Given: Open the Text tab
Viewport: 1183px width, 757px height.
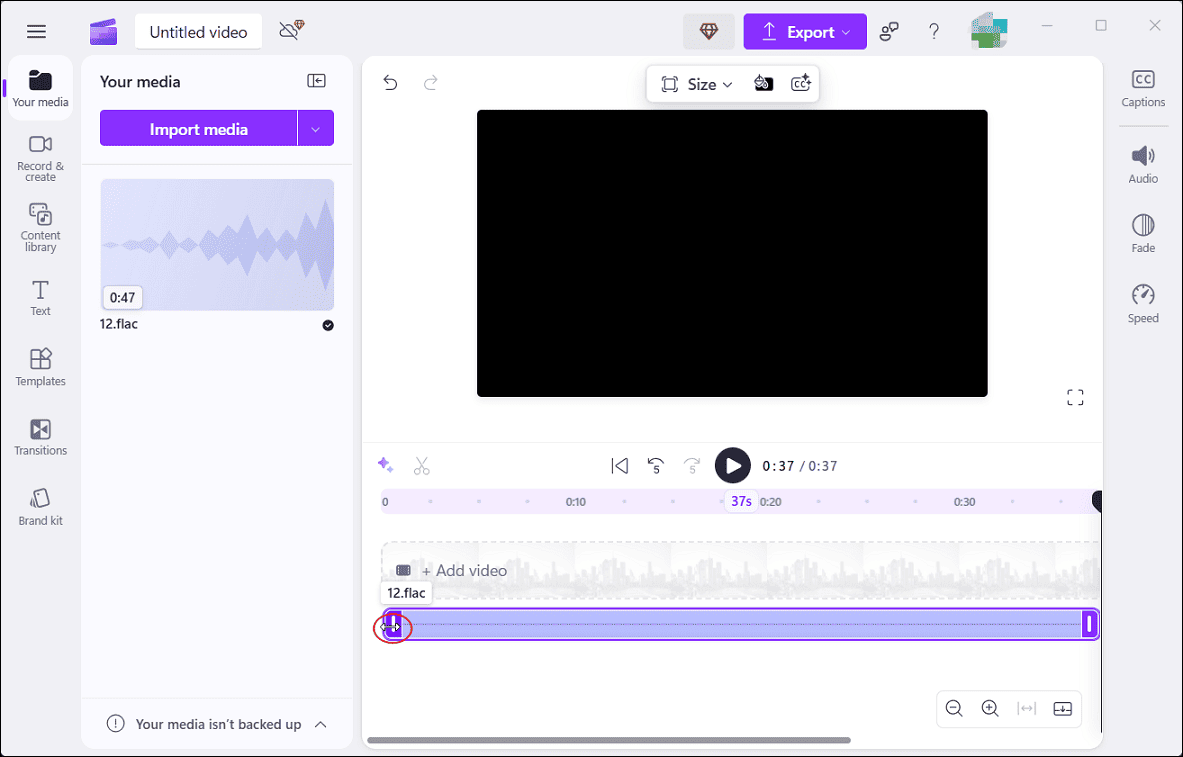Looking at the screenshot, I should coord(41,298).
